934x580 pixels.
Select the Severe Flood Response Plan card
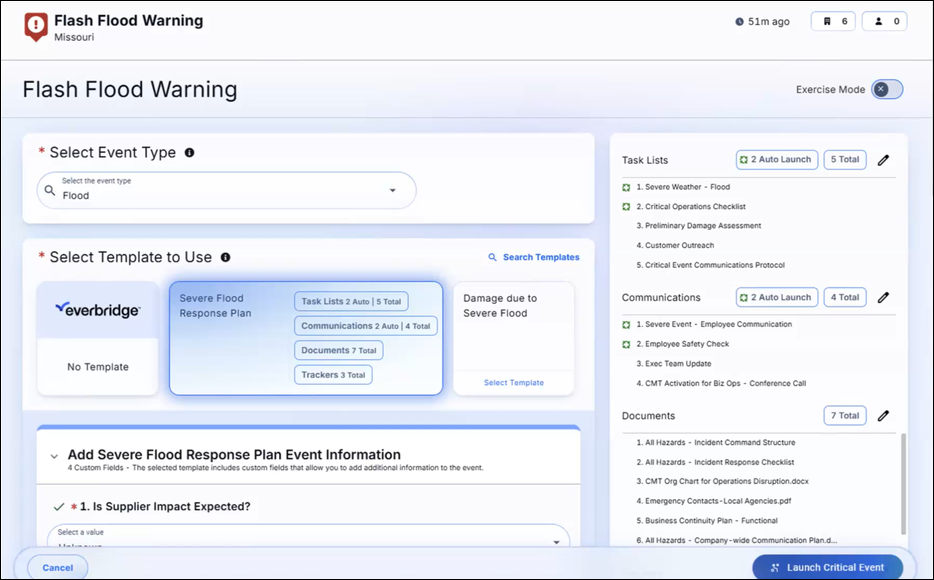click(x=306, y=338)
